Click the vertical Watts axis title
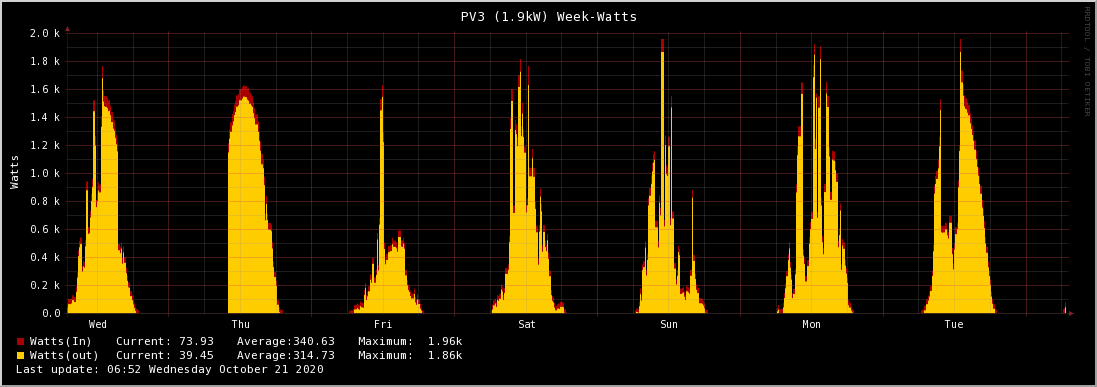Screen dimensions: 1097x387 (x=14, y=172)
